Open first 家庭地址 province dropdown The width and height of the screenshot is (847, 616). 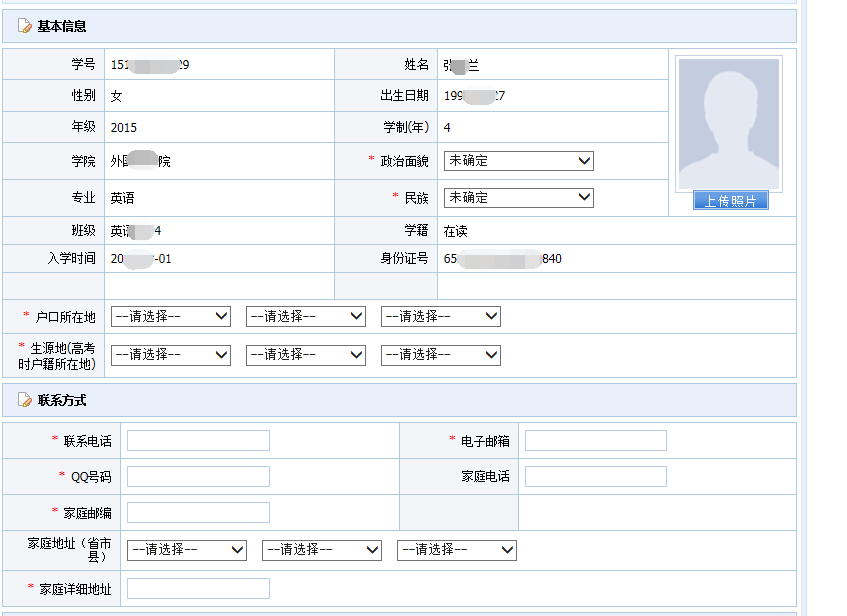(x=186, y=550)
